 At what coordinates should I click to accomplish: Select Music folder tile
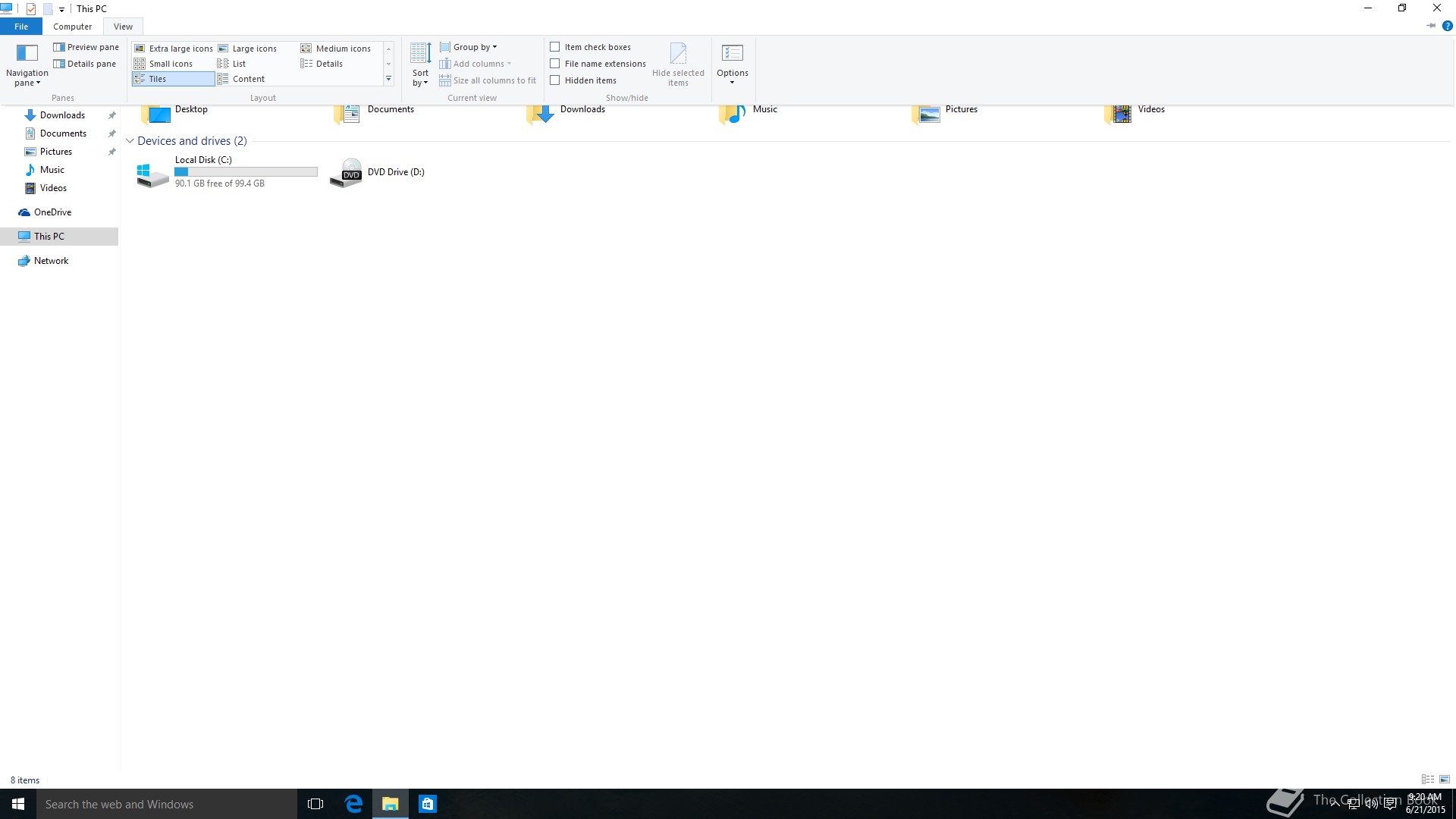click(748, 114)
